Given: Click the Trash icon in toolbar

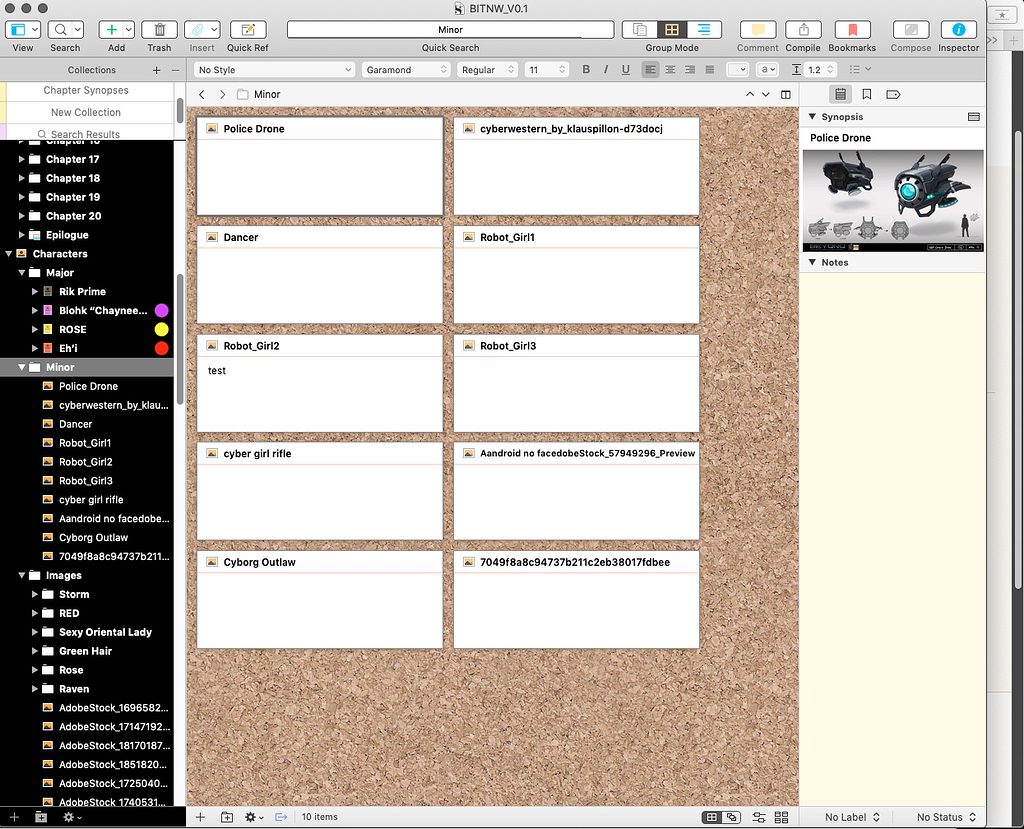Looking at the screenshot, I should coord(159,30).
